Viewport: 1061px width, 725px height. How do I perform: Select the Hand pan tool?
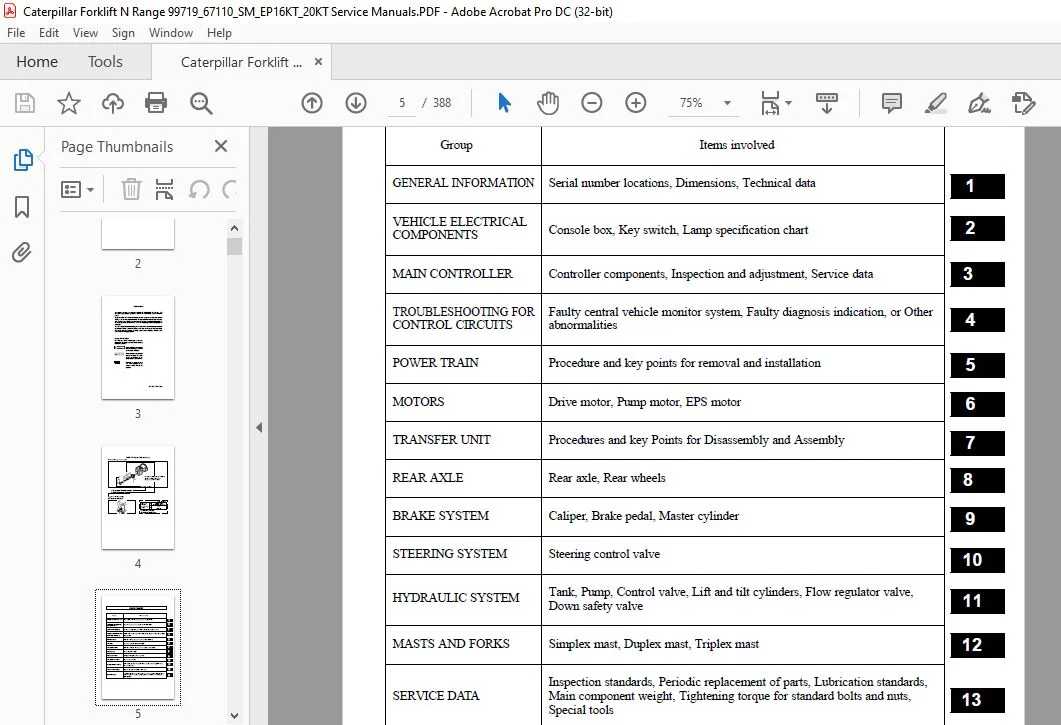coord(547,103)
